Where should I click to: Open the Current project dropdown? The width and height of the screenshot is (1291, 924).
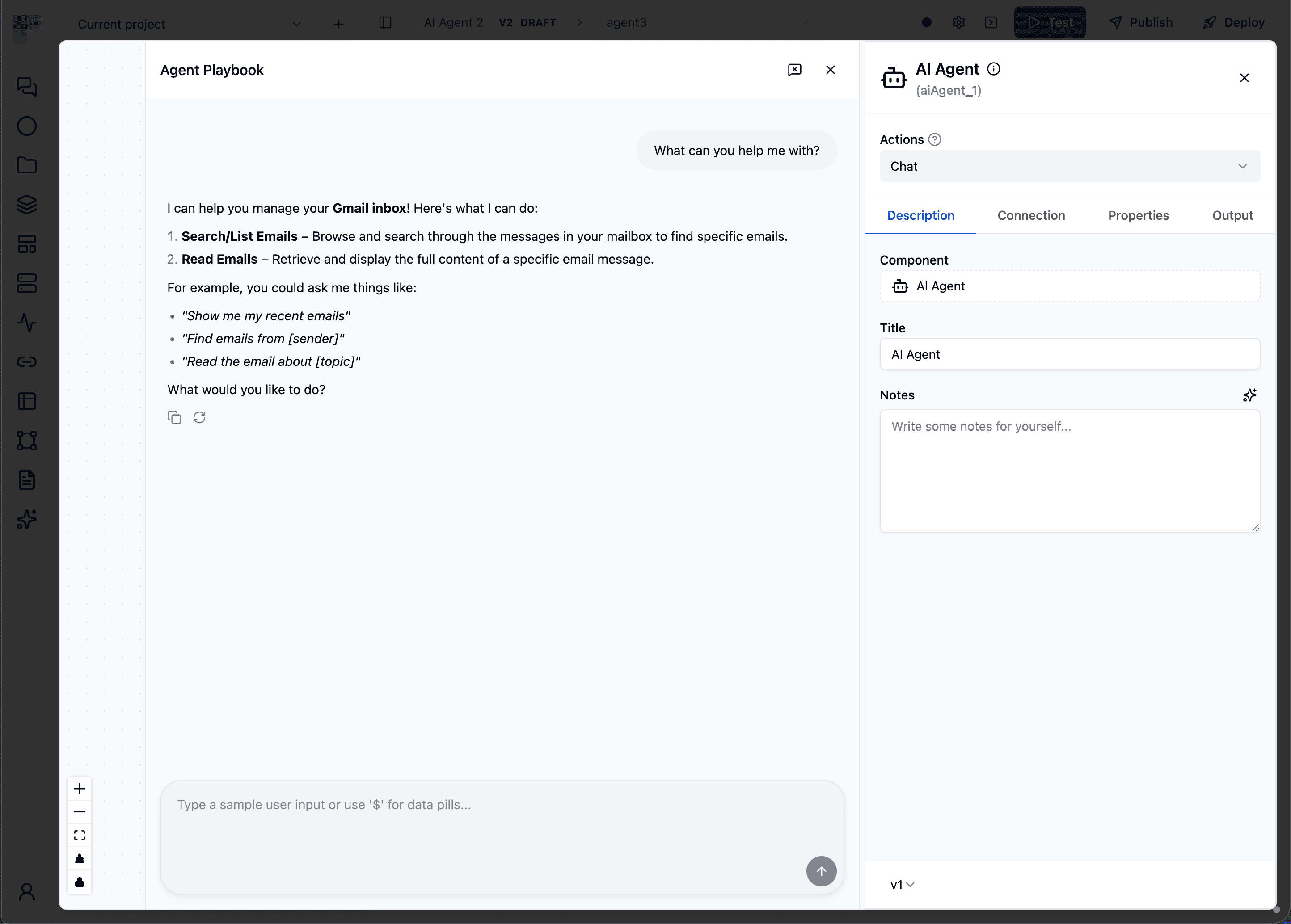tap(189, 24)
